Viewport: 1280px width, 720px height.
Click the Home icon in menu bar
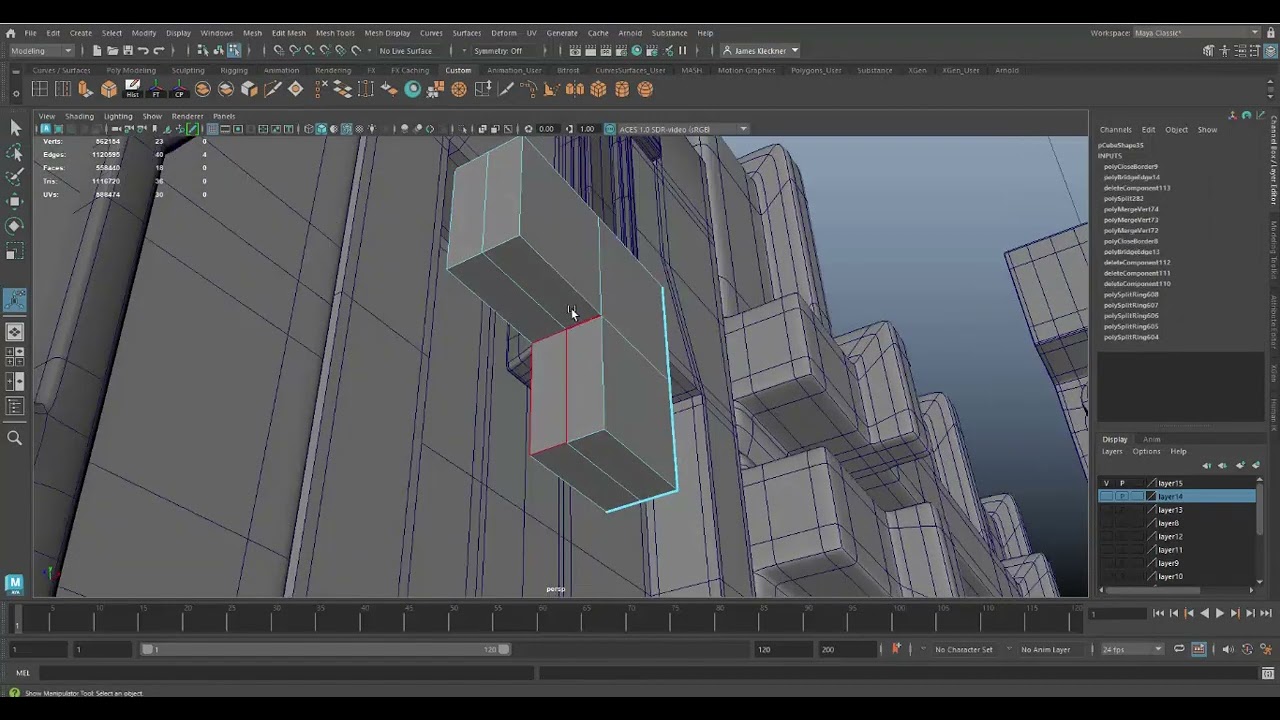click(x=11, y=33)
